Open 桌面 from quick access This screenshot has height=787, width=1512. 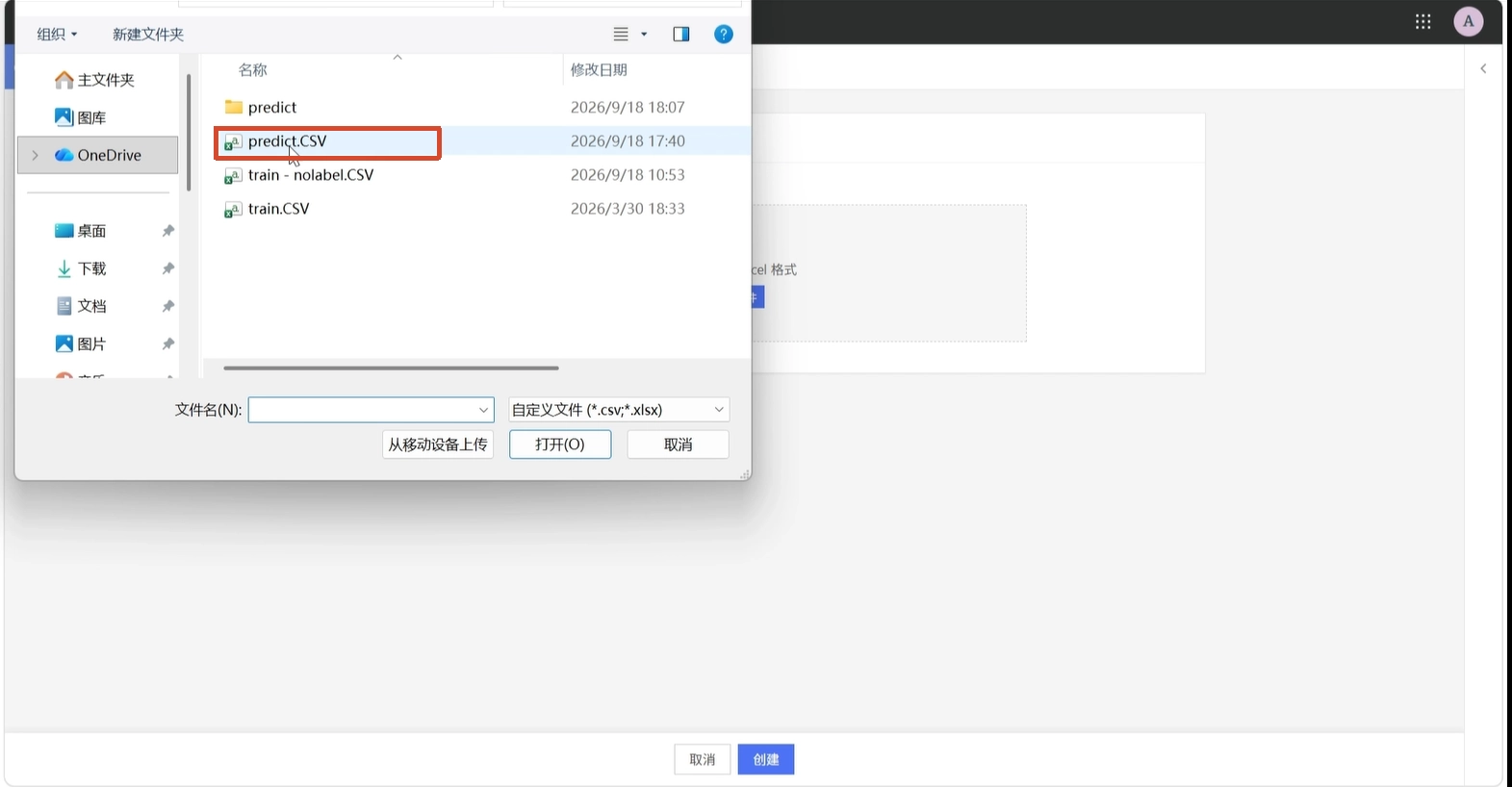[81, 231]
